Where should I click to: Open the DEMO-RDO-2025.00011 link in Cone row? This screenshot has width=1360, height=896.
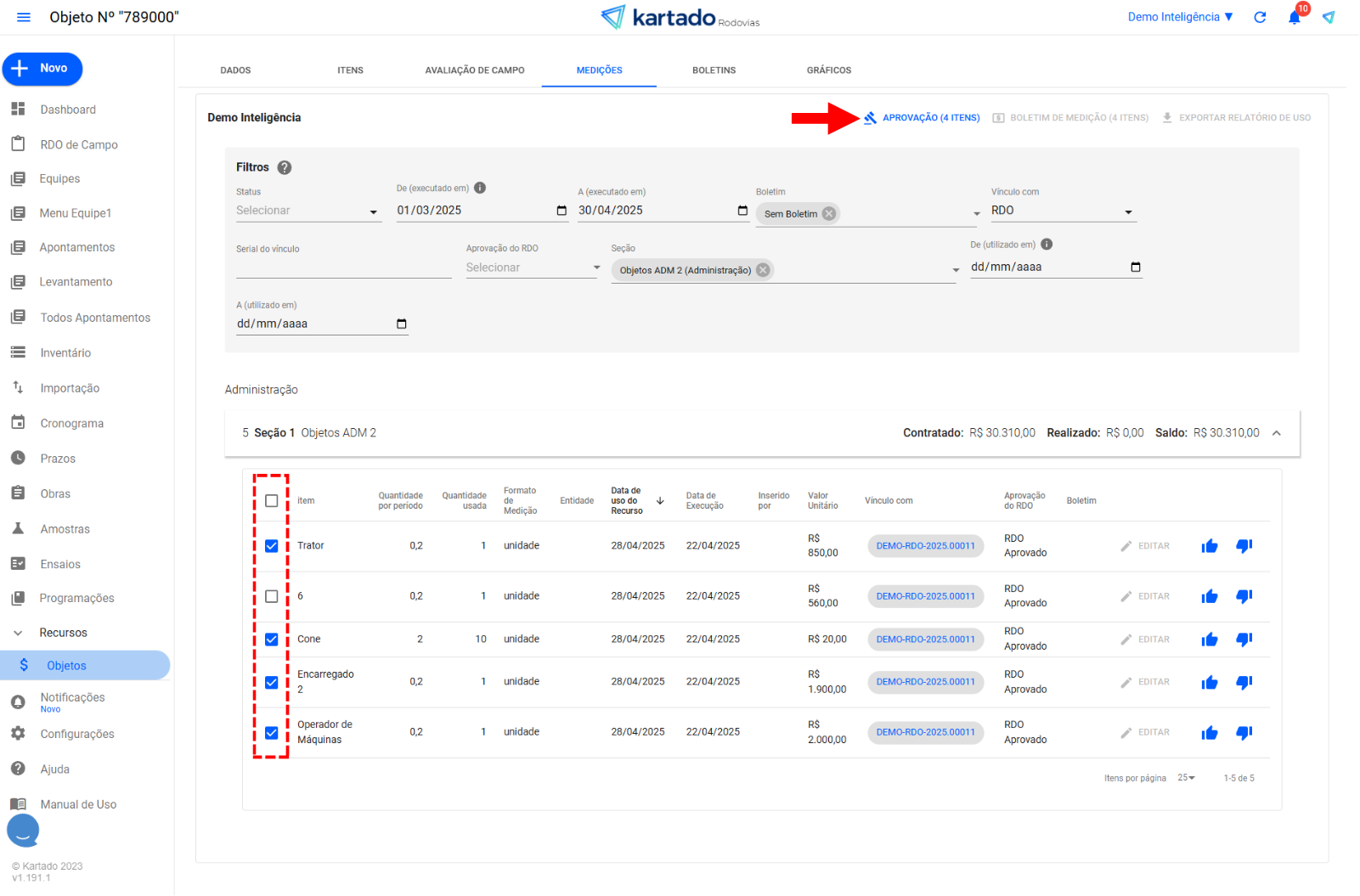[x=925, y=640]
